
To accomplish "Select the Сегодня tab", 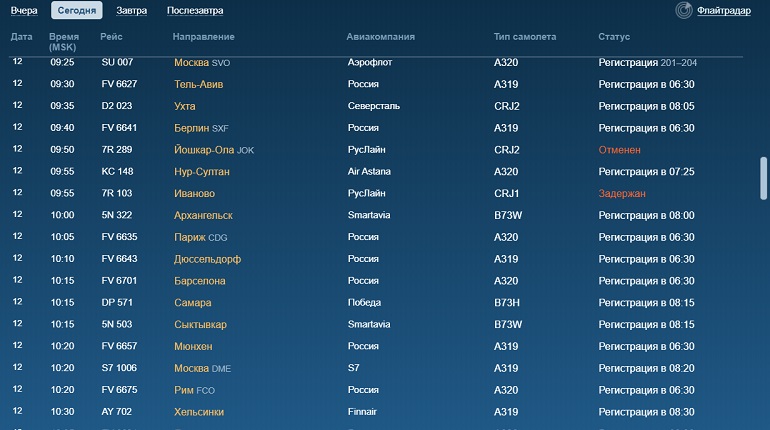I will (77, 10).
